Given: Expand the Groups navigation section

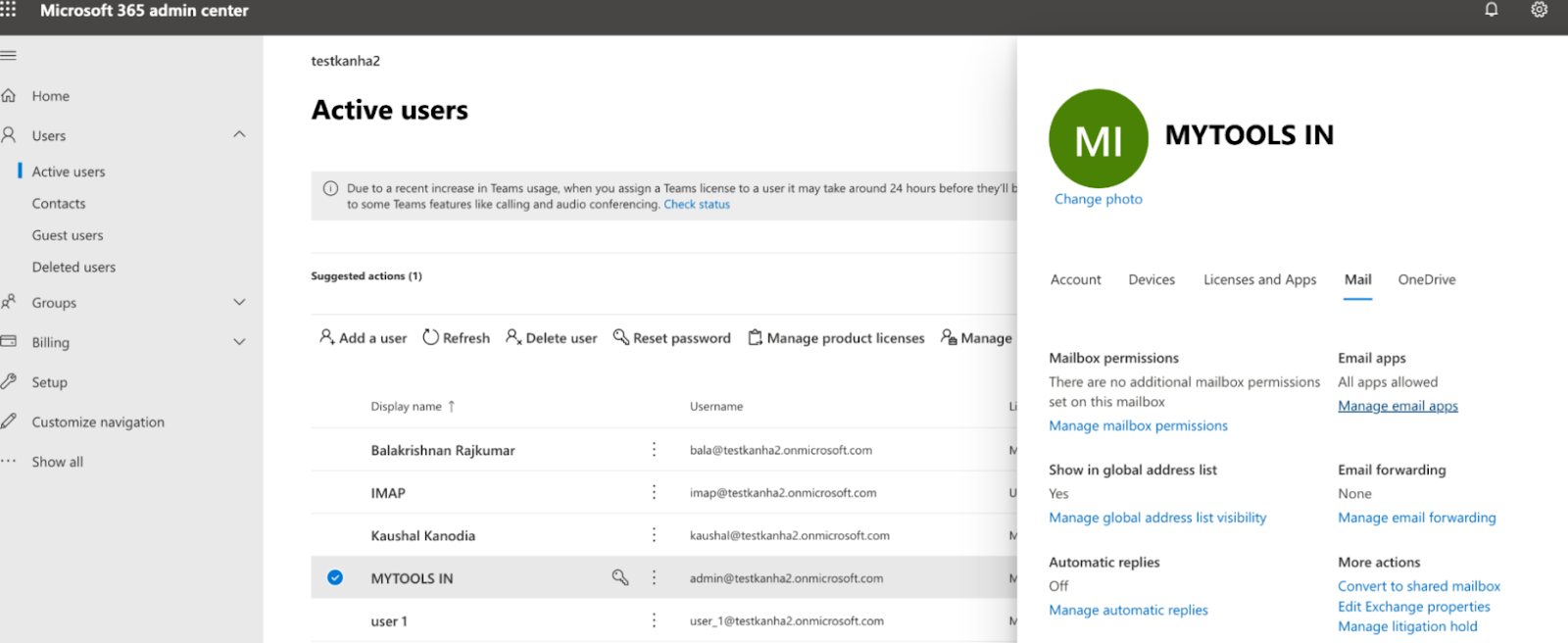Looking at the screenshot, I should (x=239, y=302).
